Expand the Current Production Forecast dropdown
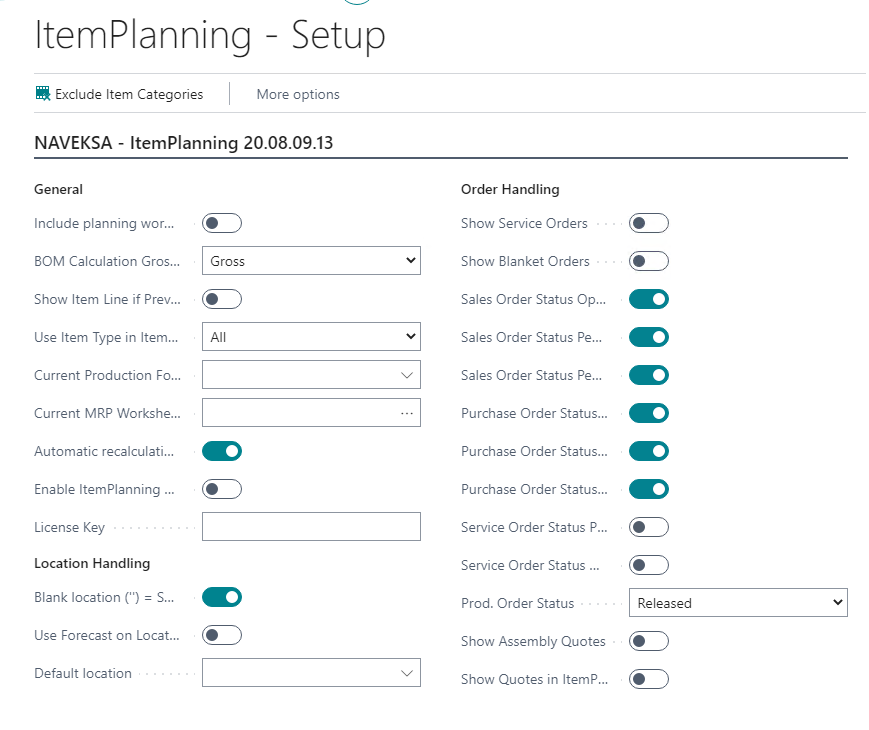Image resolution: width=869 pixels, height=730 pixels. pyautogui.click(x=311, y=374)
